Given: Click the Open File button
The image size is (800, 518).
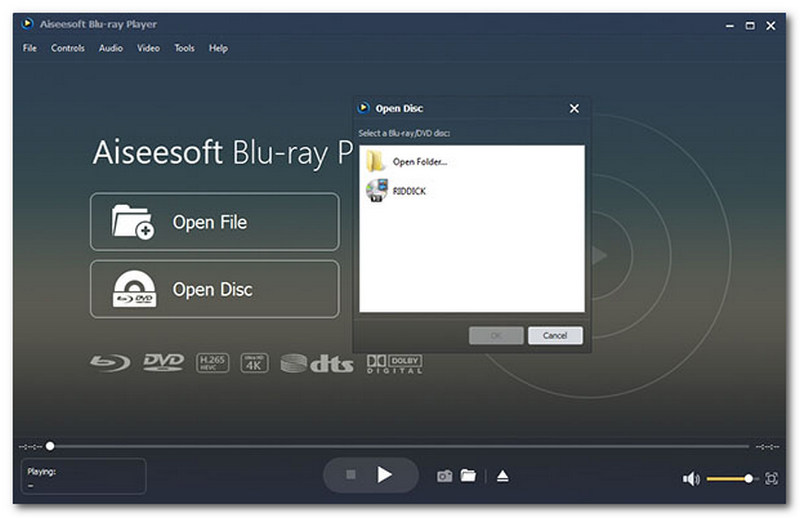Looking at the screenshot, I should [215, 222].
